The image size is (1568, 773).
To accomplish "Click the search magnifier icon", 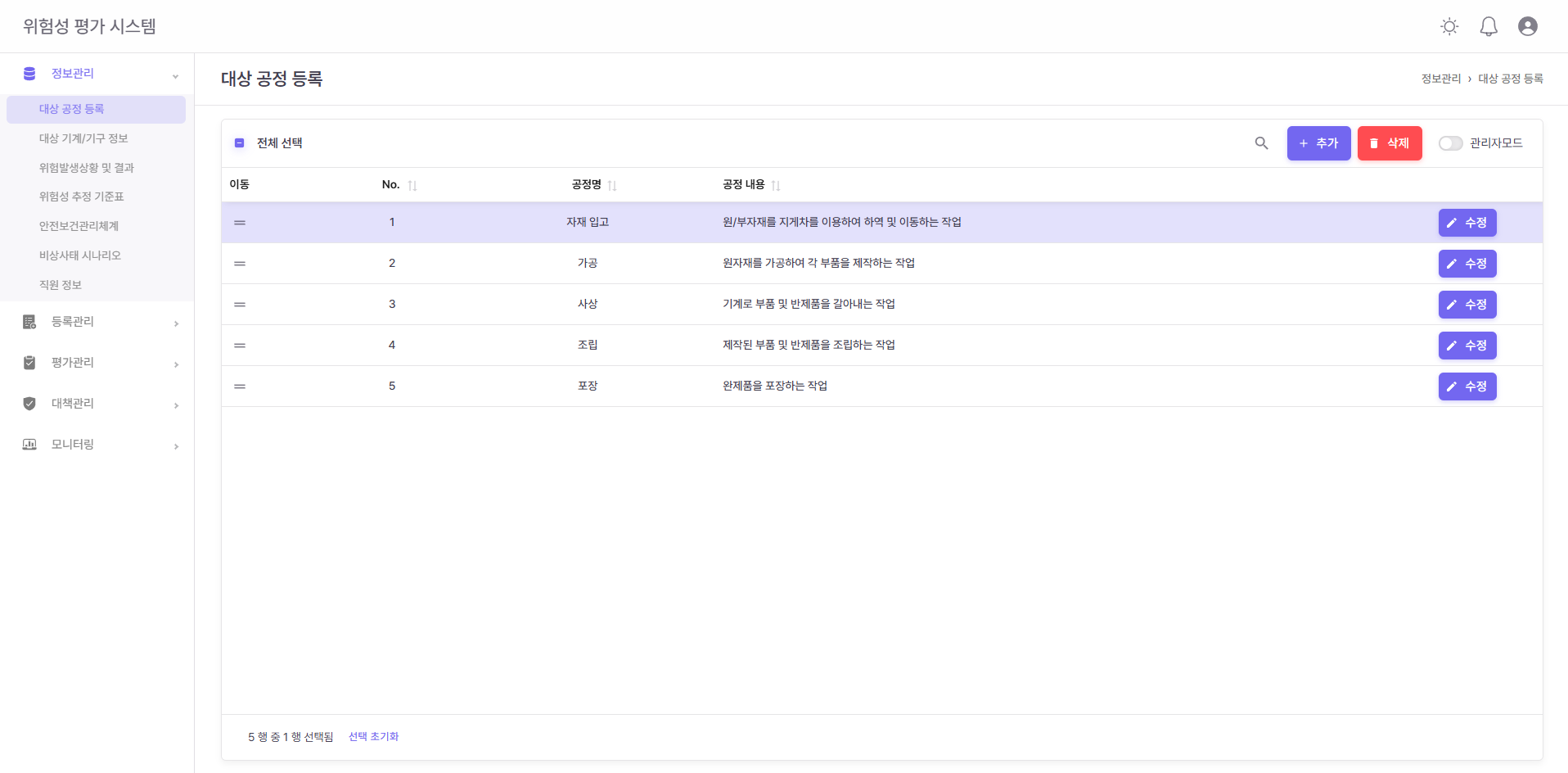I will point(1261,143).
